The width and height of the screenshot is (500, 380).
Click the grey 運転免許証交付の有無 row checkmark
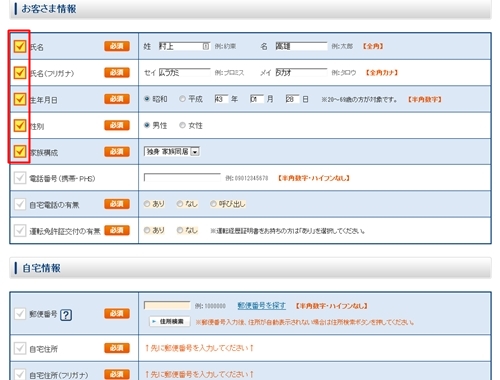[20, 230]
